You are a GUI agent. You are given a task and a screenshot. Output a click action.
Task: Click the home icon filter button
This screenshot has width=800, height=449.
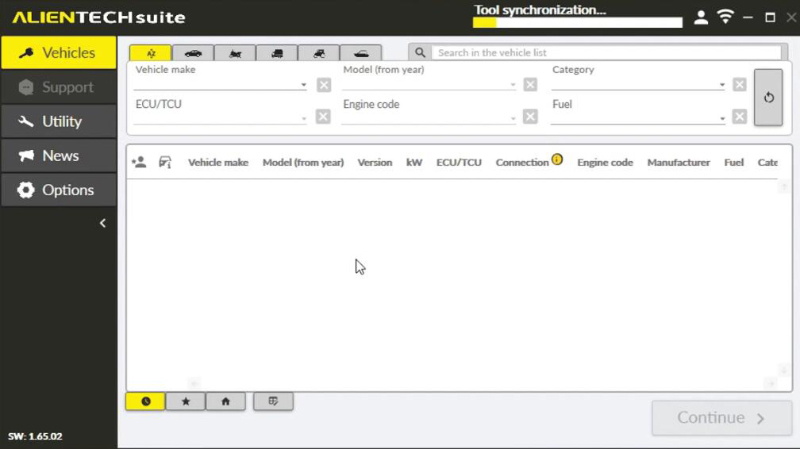226,401
